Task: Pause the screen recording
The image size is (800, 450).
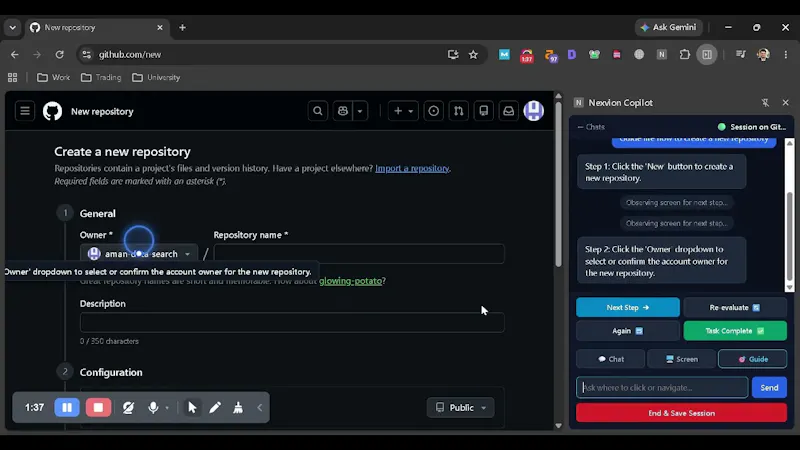Action: coord(67,408)
